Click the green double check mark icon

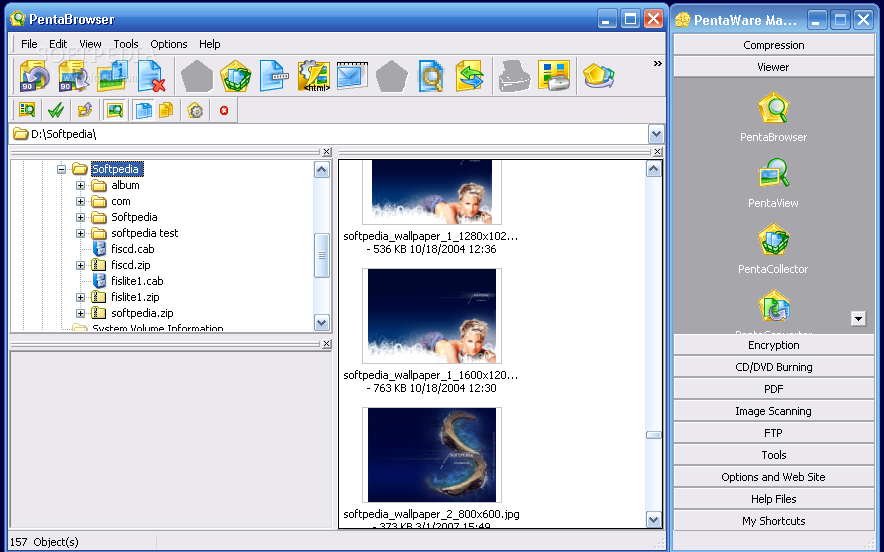tap(56, 110)
